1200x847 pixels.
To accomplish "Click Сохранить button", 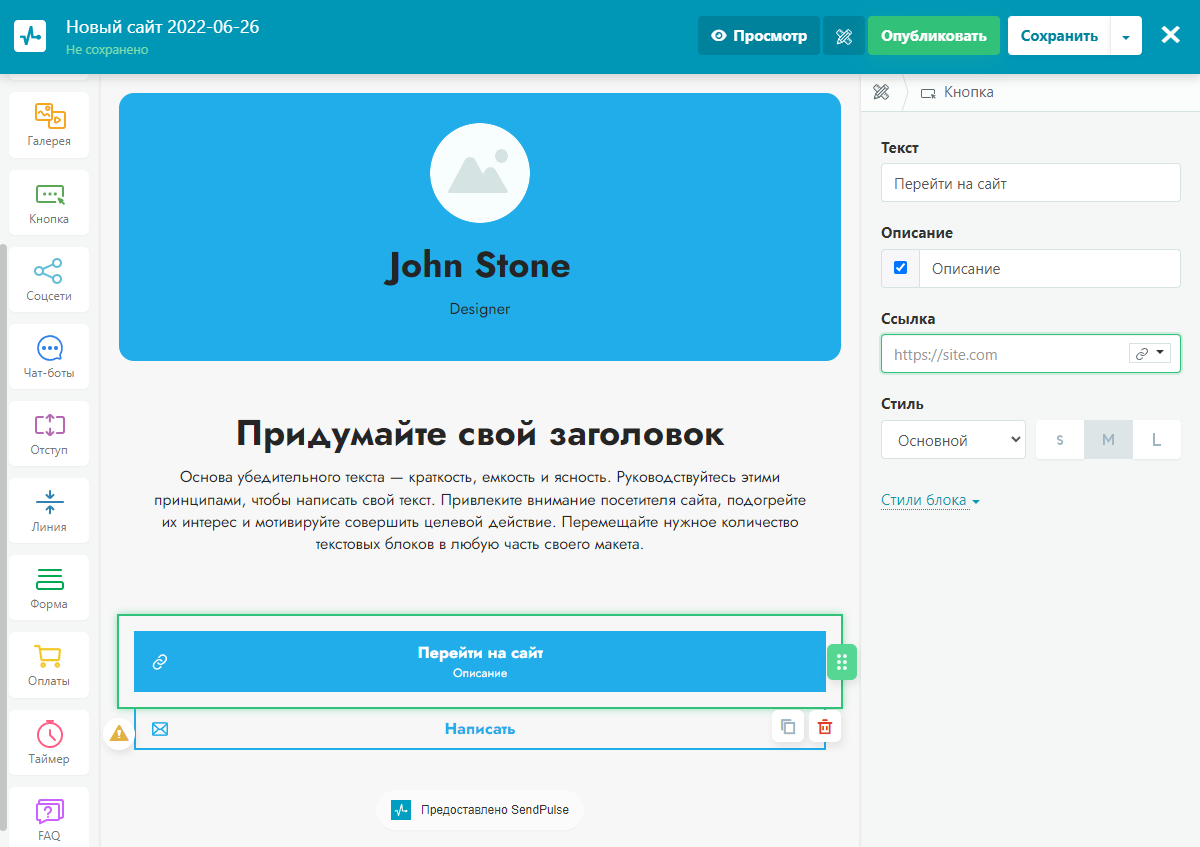I will point(1059,36).
